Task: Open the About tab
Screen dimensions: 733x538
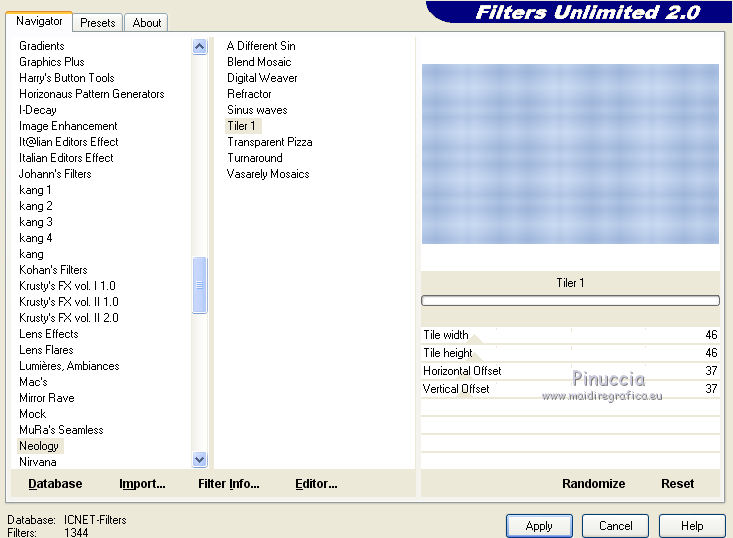Action: (146, 22)
